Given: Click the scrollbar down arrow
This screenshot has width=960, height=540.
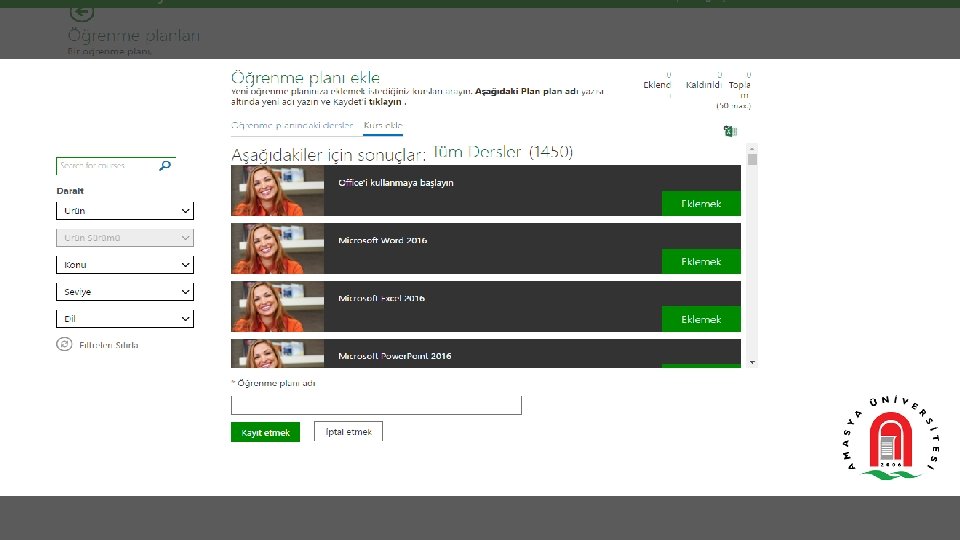Looking at the screenshot, I should 752,363.
